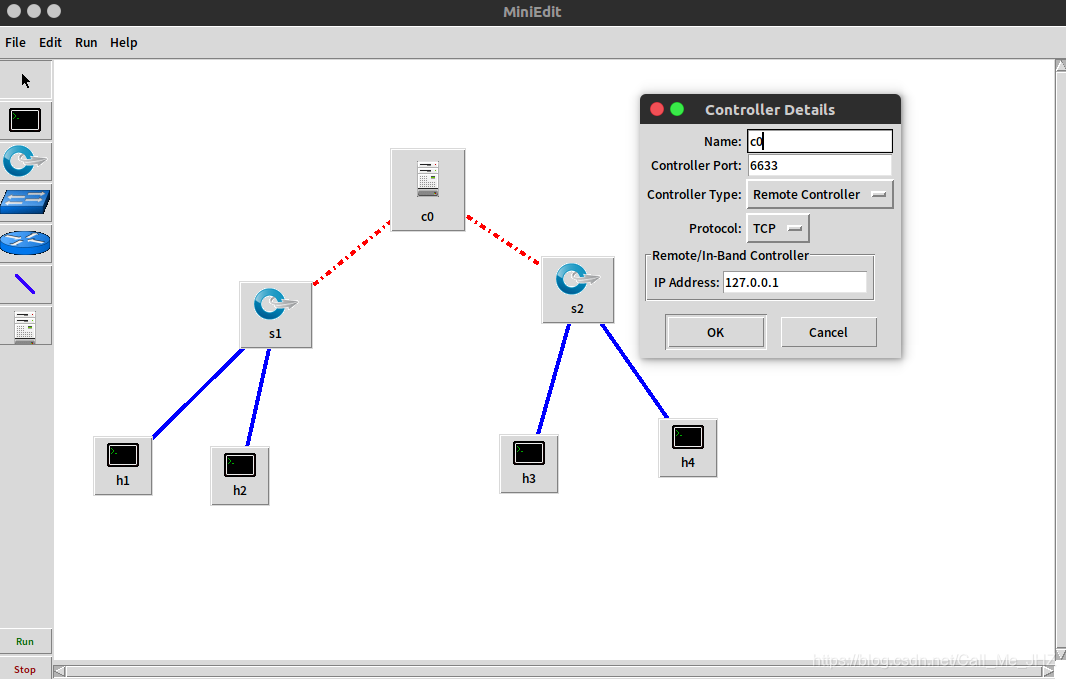
Task: Click the green button on Controller Details
Action: (x=677, y=109)
